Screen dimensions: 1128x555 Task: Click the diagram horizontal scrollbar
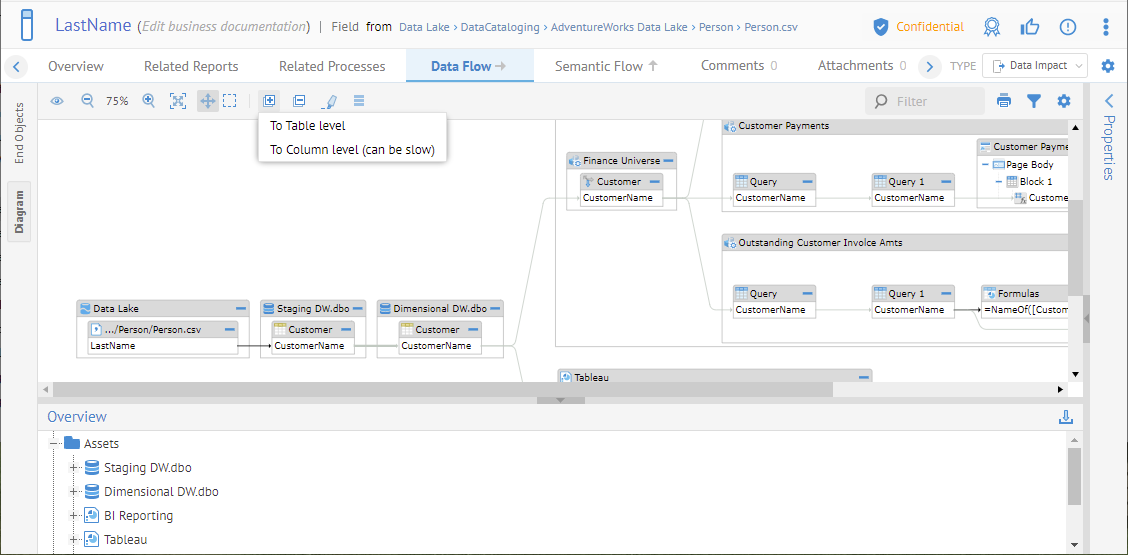pyautogui.click(x=440, y=389)
